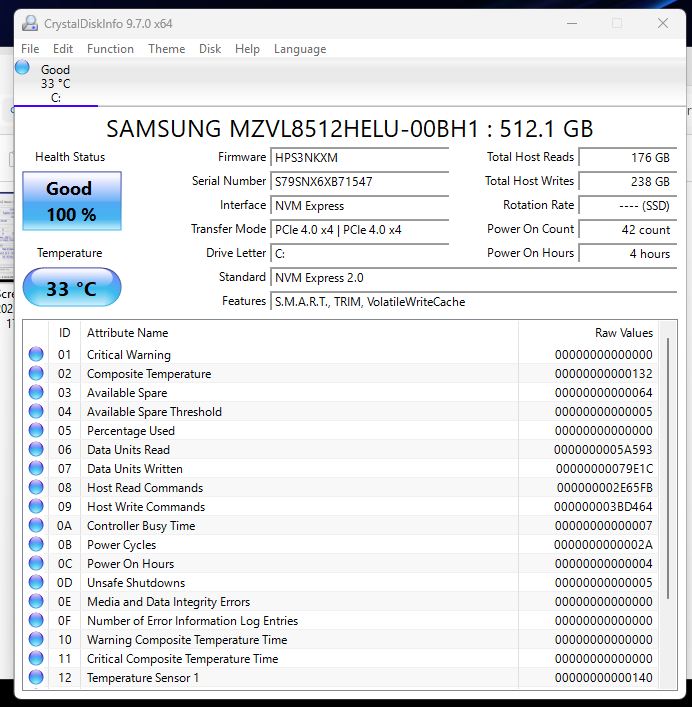Click the status orb for Warning Composite Temperature Time

(36, 639)
